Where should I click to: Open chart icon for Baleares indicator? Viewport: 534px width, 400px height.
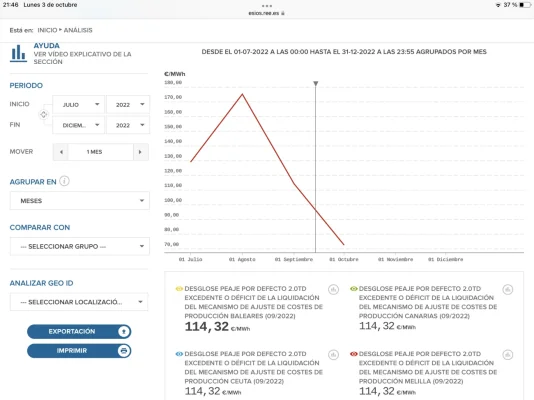coord(333,290)
